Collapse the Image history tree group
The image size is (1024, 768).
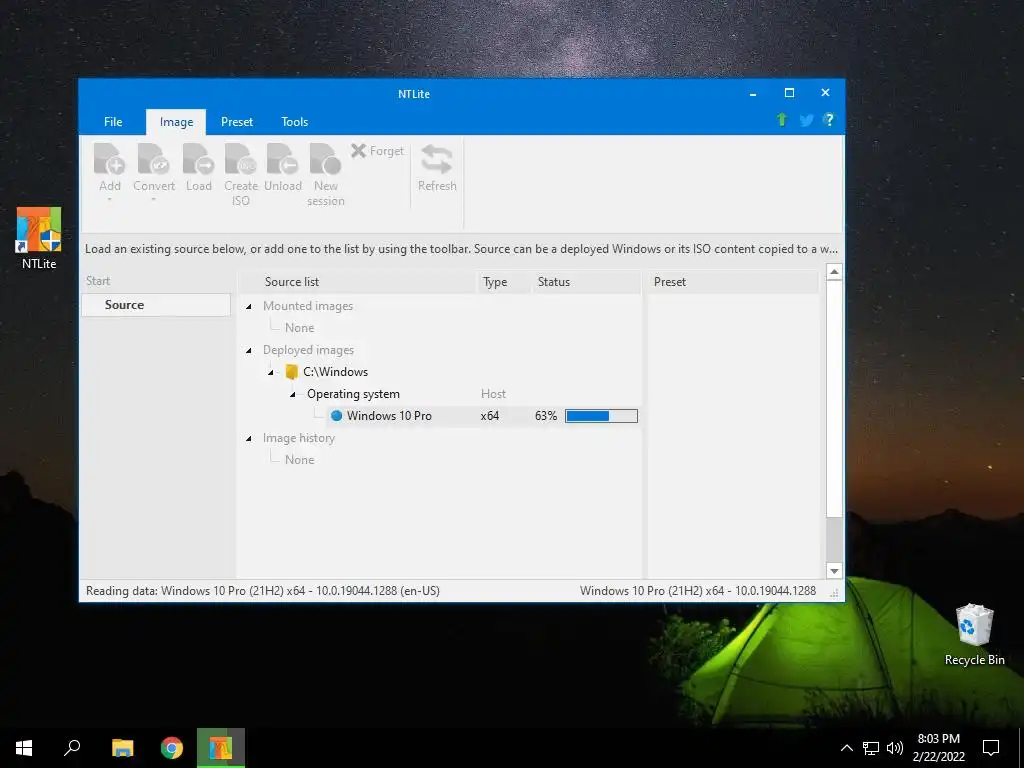pos(249,439)
